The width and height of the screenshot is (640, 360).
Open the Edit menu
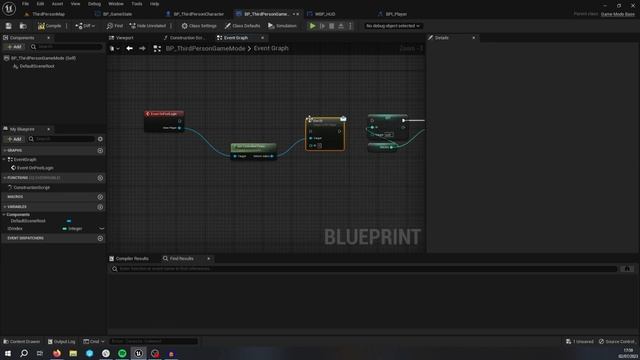[40, 4]
